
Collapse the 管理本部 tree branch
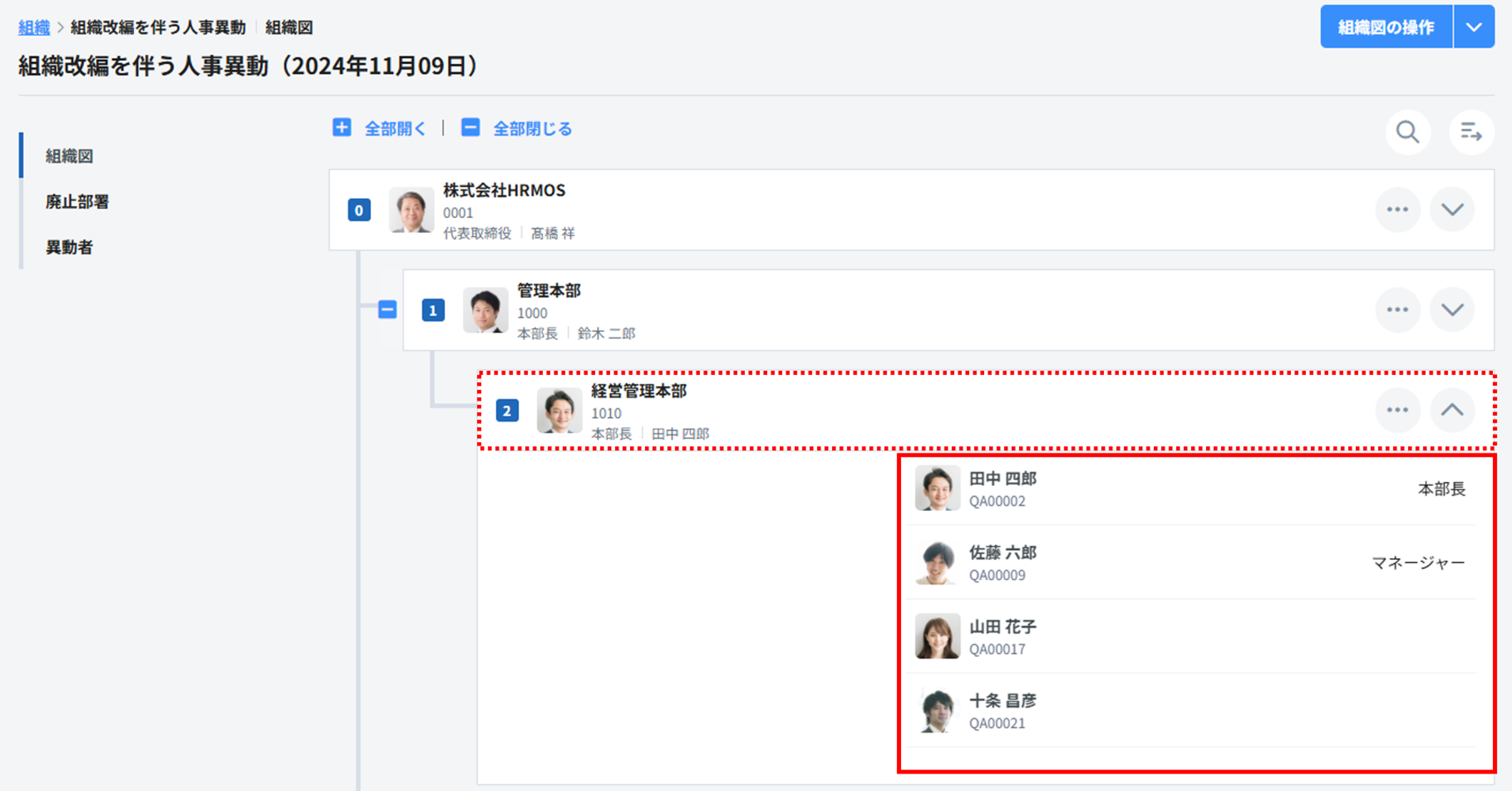[x=388, y=310]
